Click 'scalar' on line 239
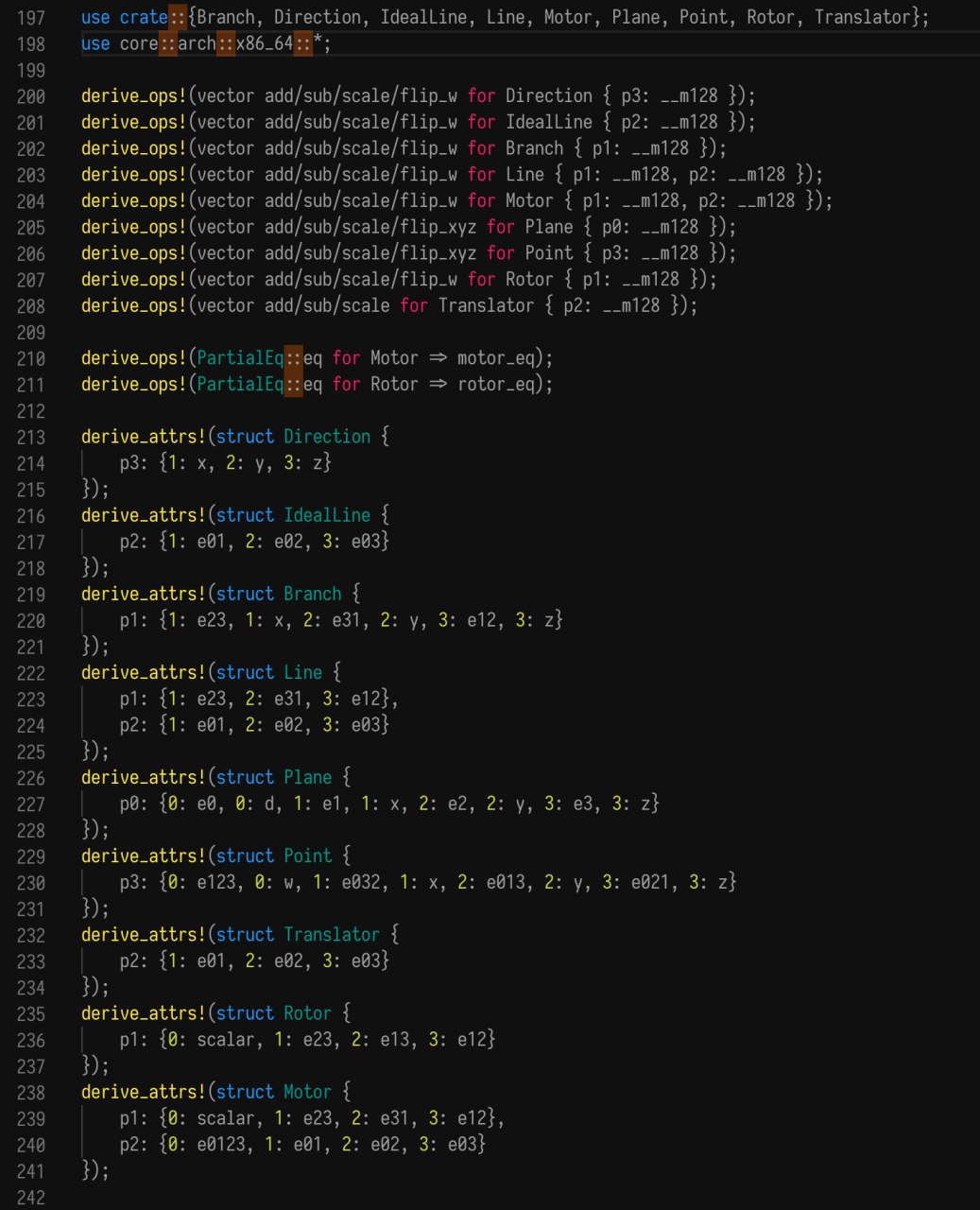Viewport: 980px width, 1210px height. pyautogui.click(x=226, y=1119)
